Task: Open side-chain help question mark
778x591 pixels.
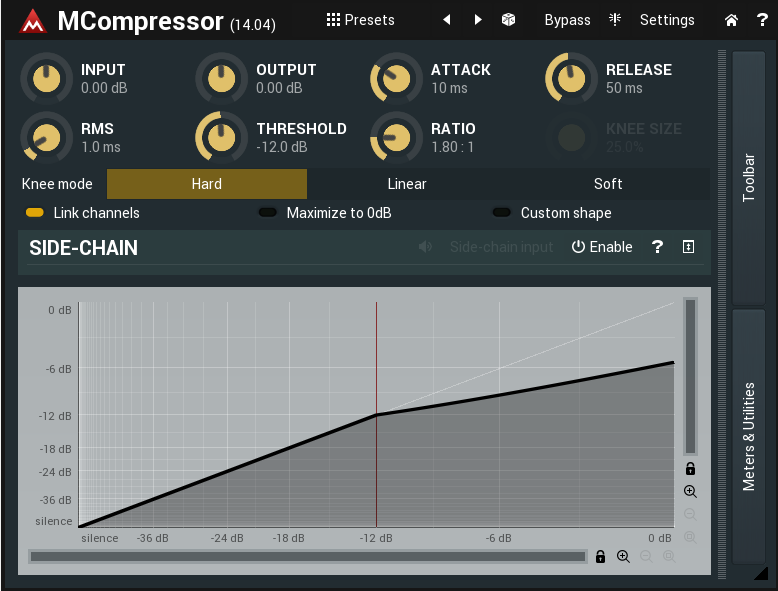Action: pos(657,247)
